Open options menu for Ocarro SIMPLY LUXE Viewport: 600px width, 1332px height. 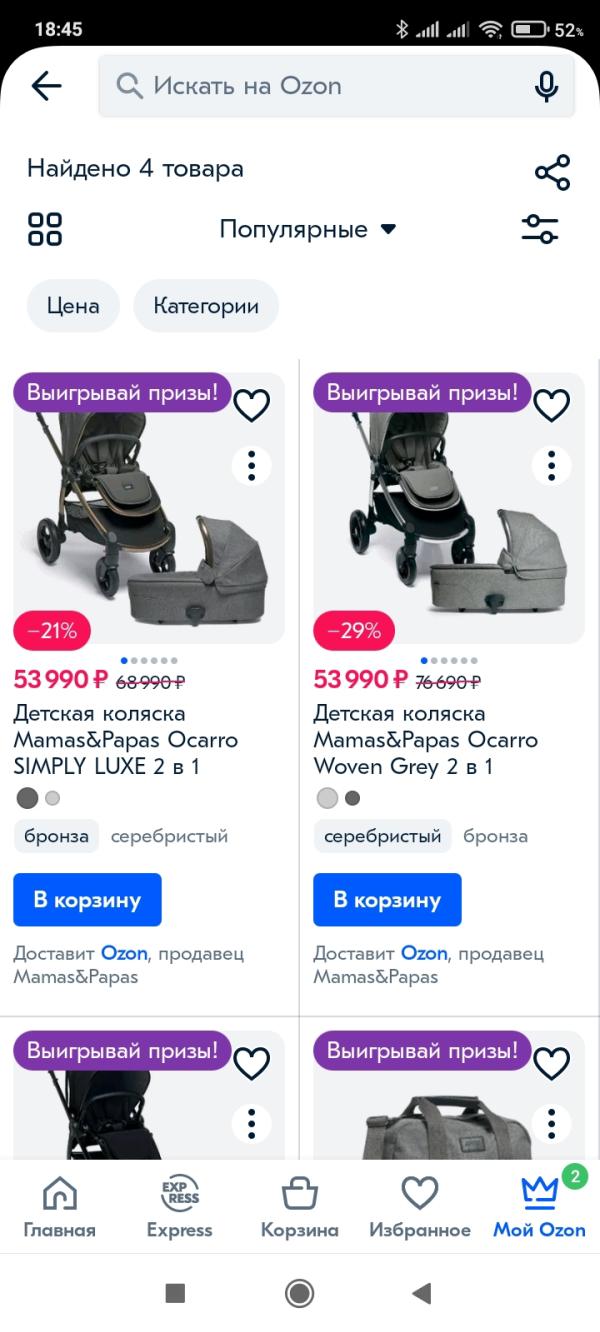(252, 465)
